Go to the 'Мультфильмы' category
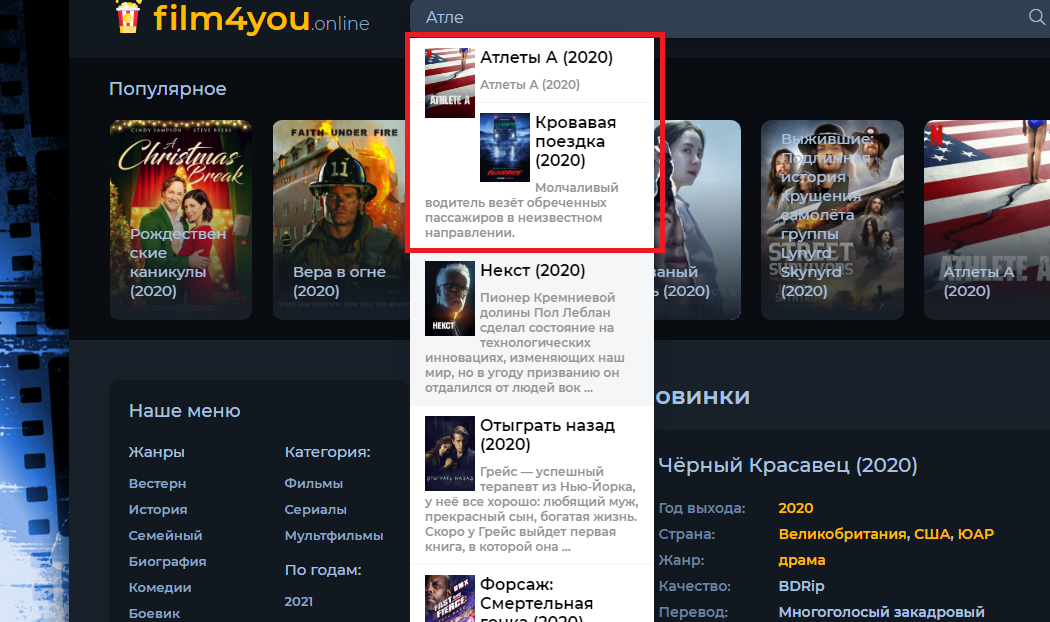 pyautogui.click(x=333, y=536)
